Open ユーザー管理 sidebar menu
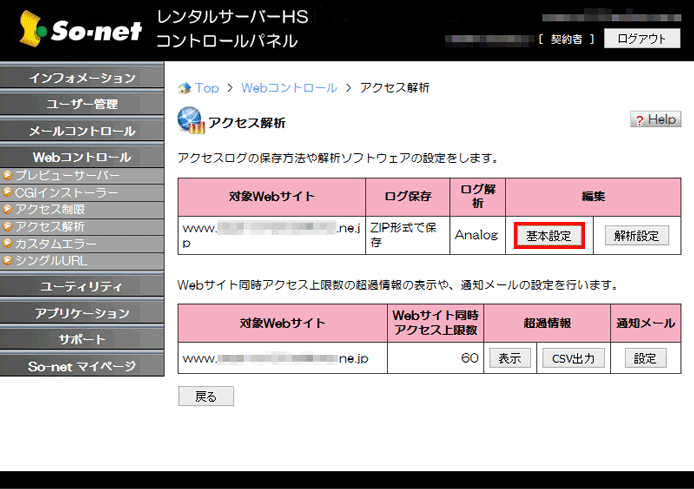Screen dimensions: 694x489 82,104
